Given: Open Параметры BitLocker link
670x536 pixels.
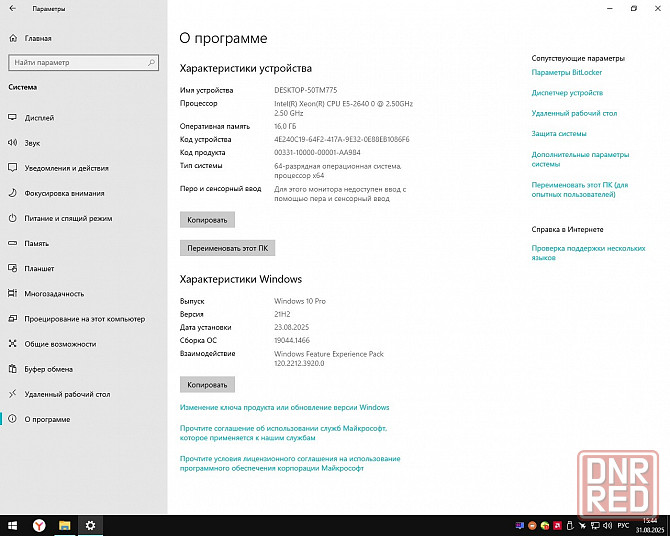Looking at the screenshot, I should [566, 72].
